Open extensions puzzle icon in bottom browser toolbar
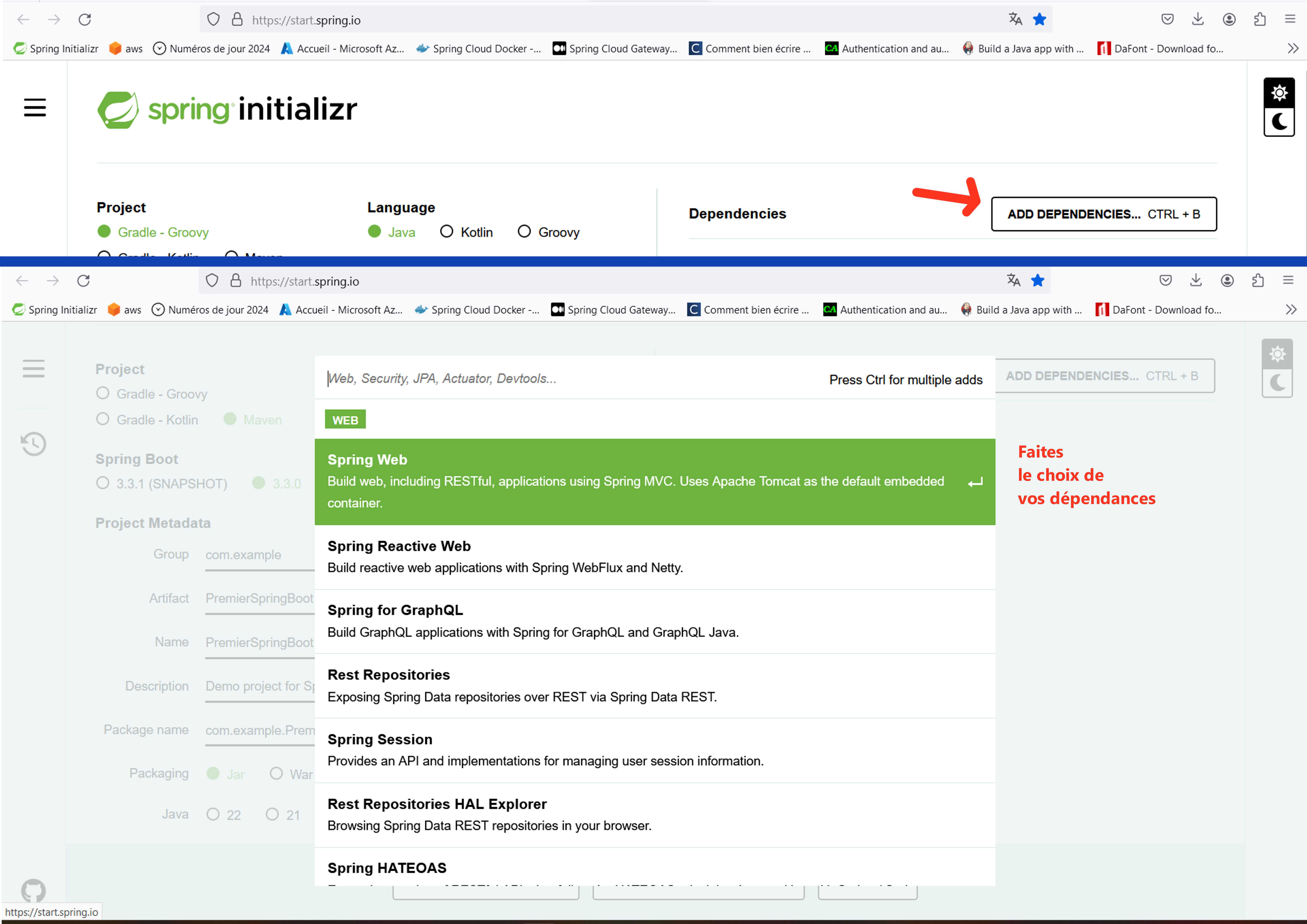Viewport: 1307px width, 924px height. [x=1258, y=280]
